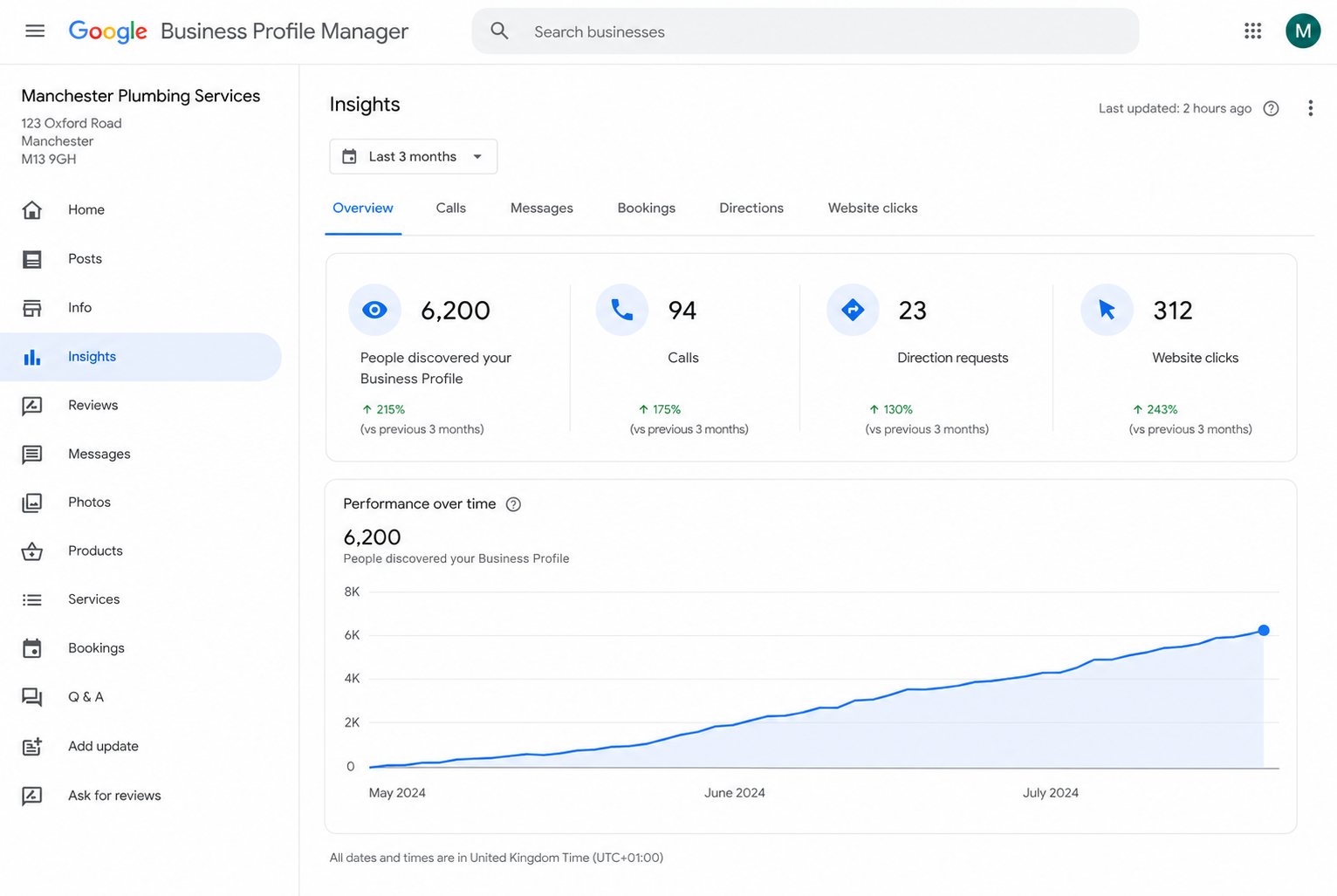Click the July 2024 axis label

[1051, 793]
